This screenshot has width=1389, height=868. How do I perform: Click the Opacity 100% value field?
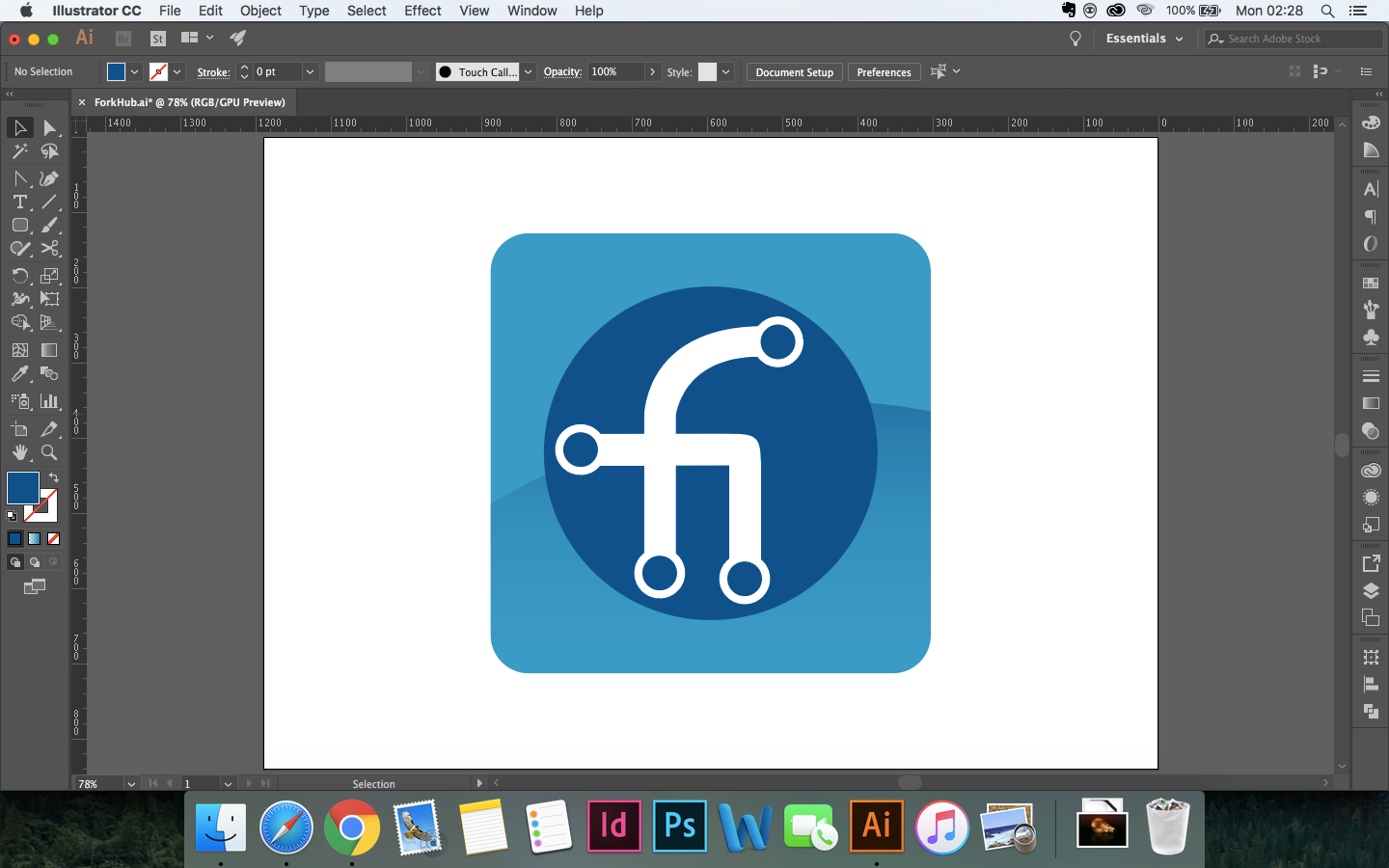[615, 72]
